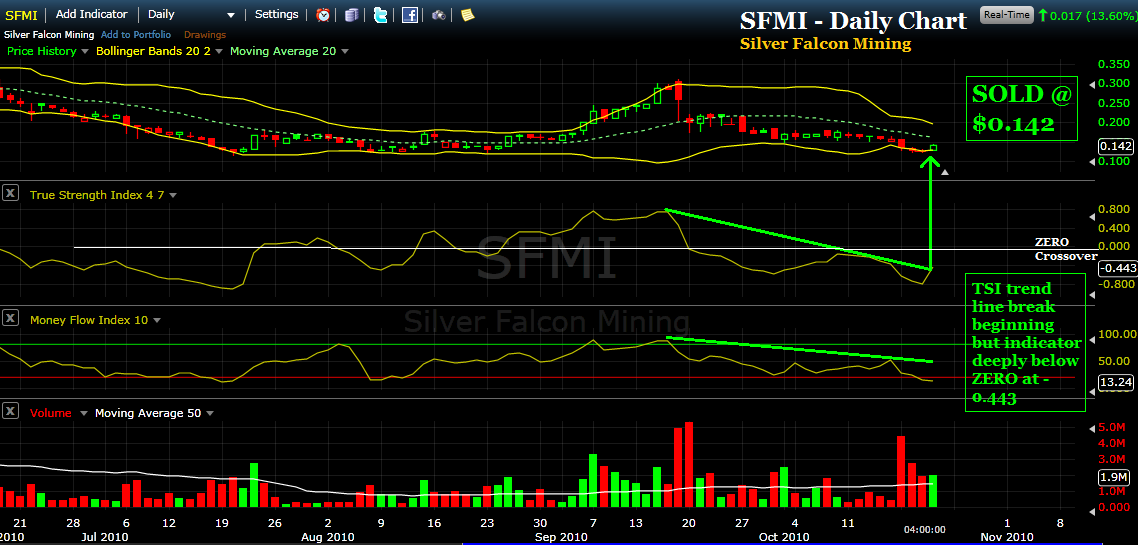Click the 13.24 Money Flow value label
This screenshot has width=1138, height=545.
coord(1116,382)
